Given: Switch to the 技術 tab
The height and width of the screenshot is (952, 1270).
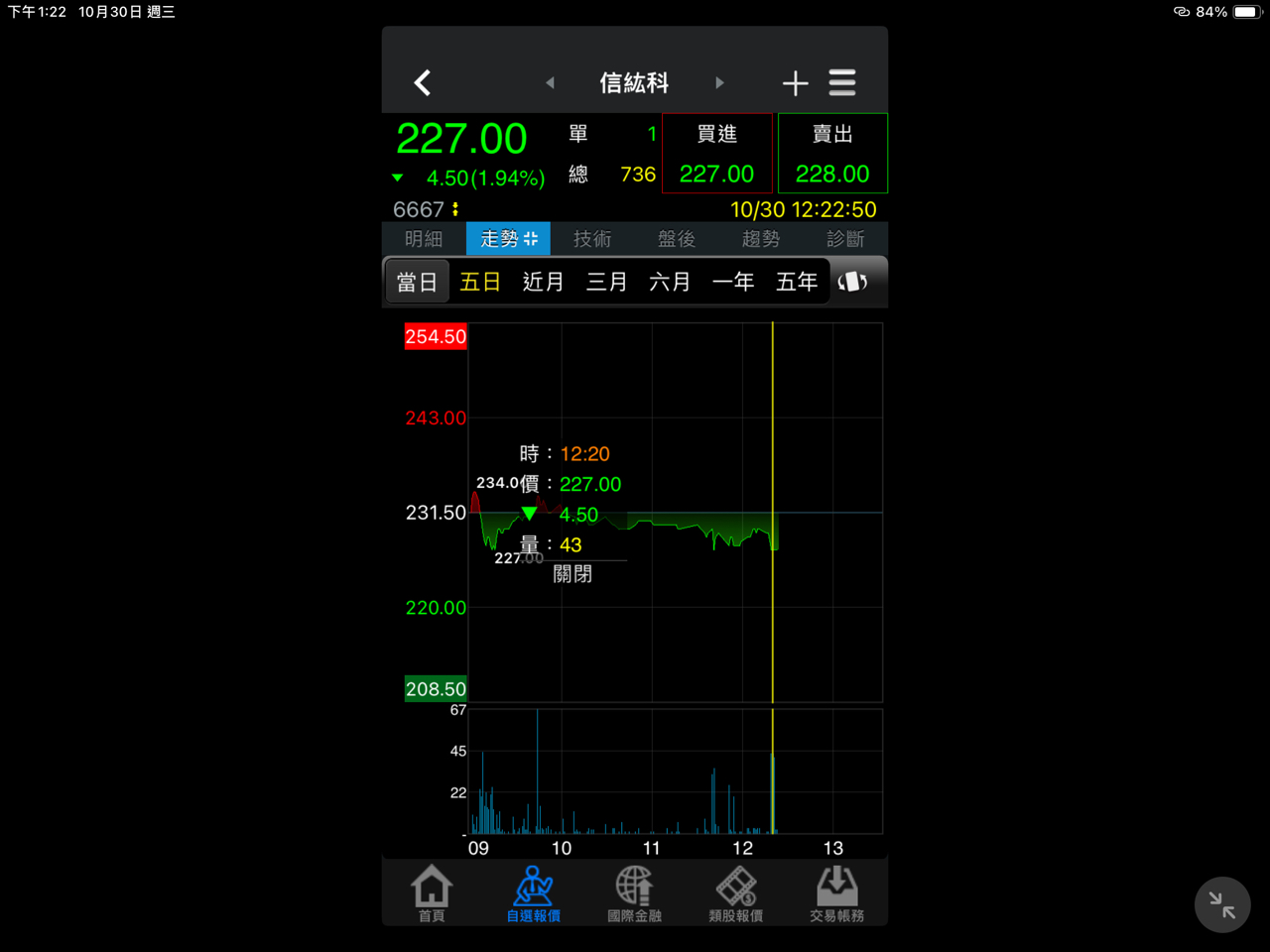Looking at the screenshot, I should tap(592, 239).
